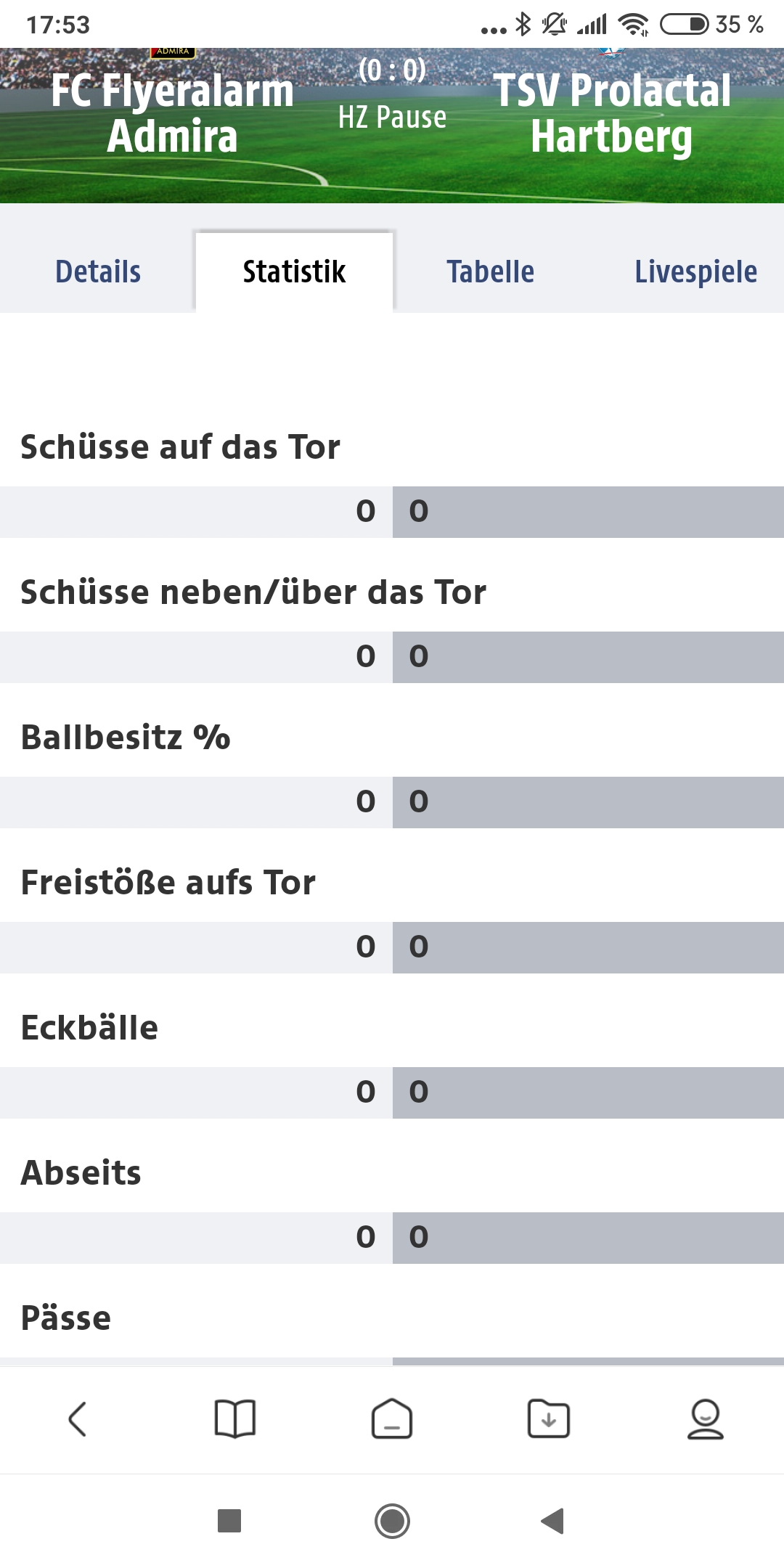This screenshot has height=1568, width=784.
Task: Tap the Android back triangle button
Action: (x=552, y=1520)
